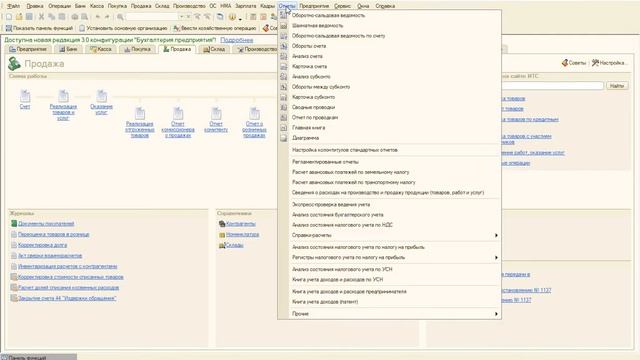Click the Undo arrow toolbar icon
This screenshot has height=360, width=640.
pos(97,17)
